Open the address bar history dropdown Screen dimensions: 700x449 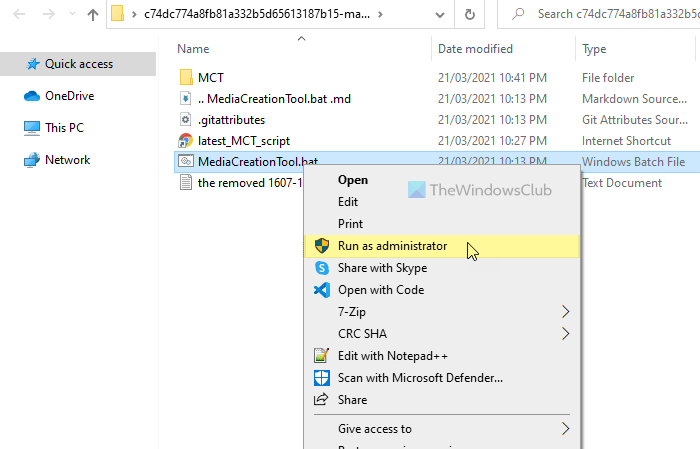click(x=442, y=15)
